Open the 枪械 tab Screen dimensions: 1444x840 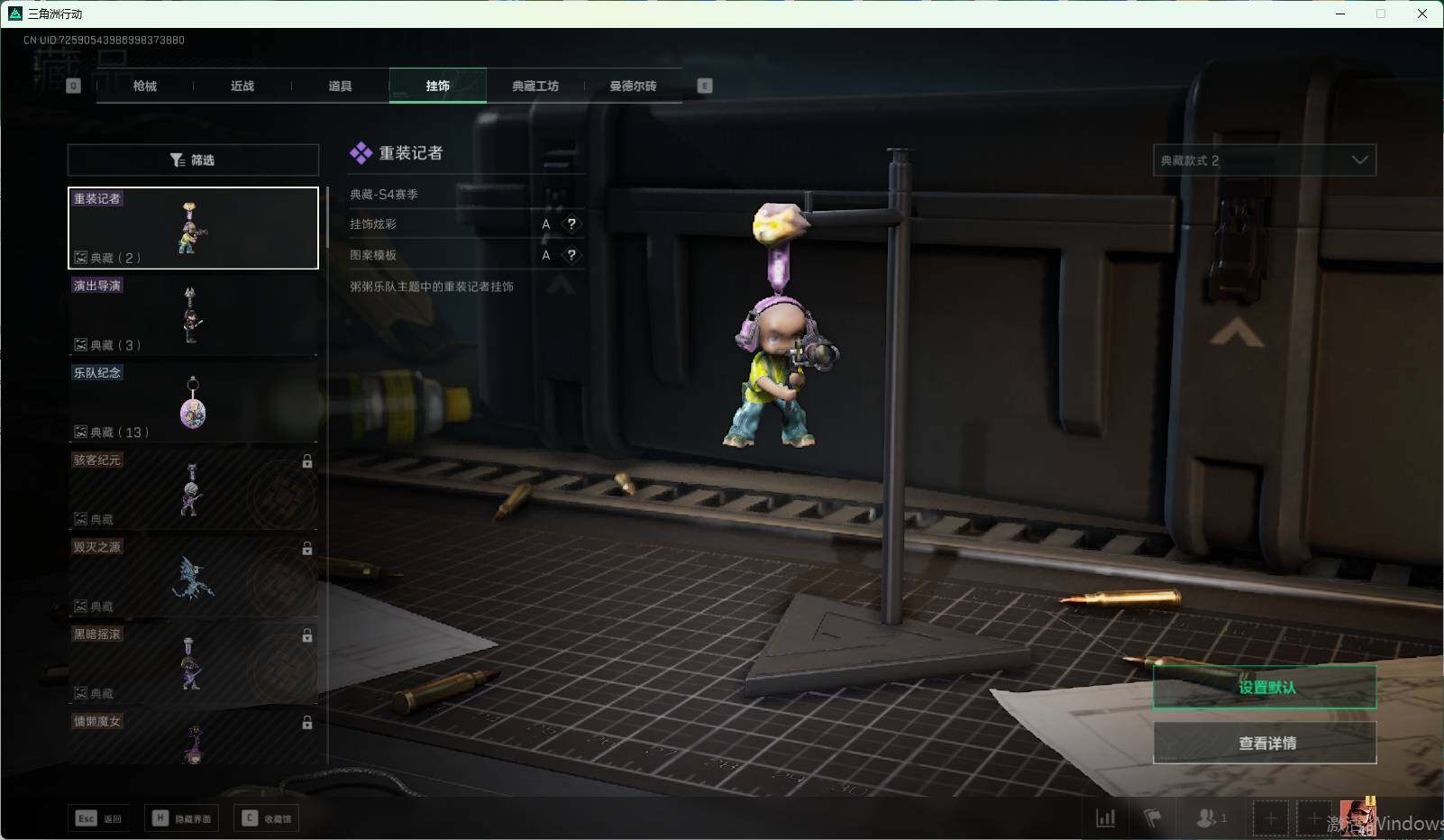coord(144,86)
